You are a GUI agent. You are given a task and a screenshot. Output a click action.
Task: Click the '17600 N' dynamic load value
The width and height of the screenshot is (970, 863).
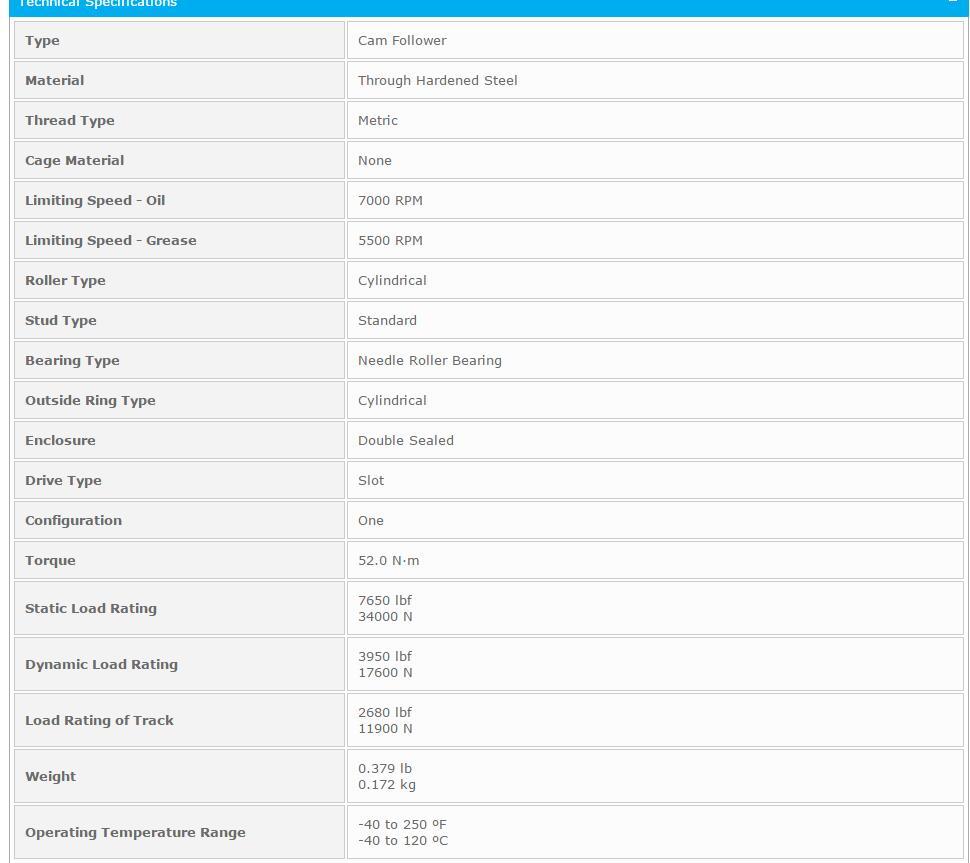[385, 672]
